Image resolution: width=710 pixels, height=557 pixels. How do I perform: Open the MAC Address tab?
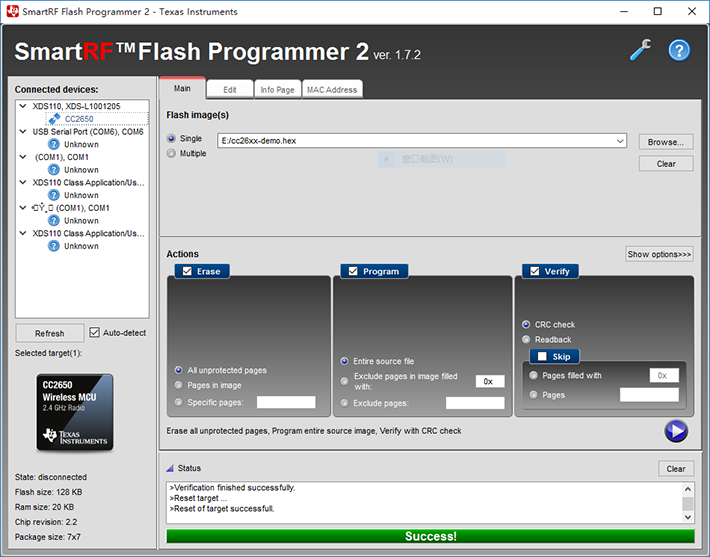click(x=332, y=90)
